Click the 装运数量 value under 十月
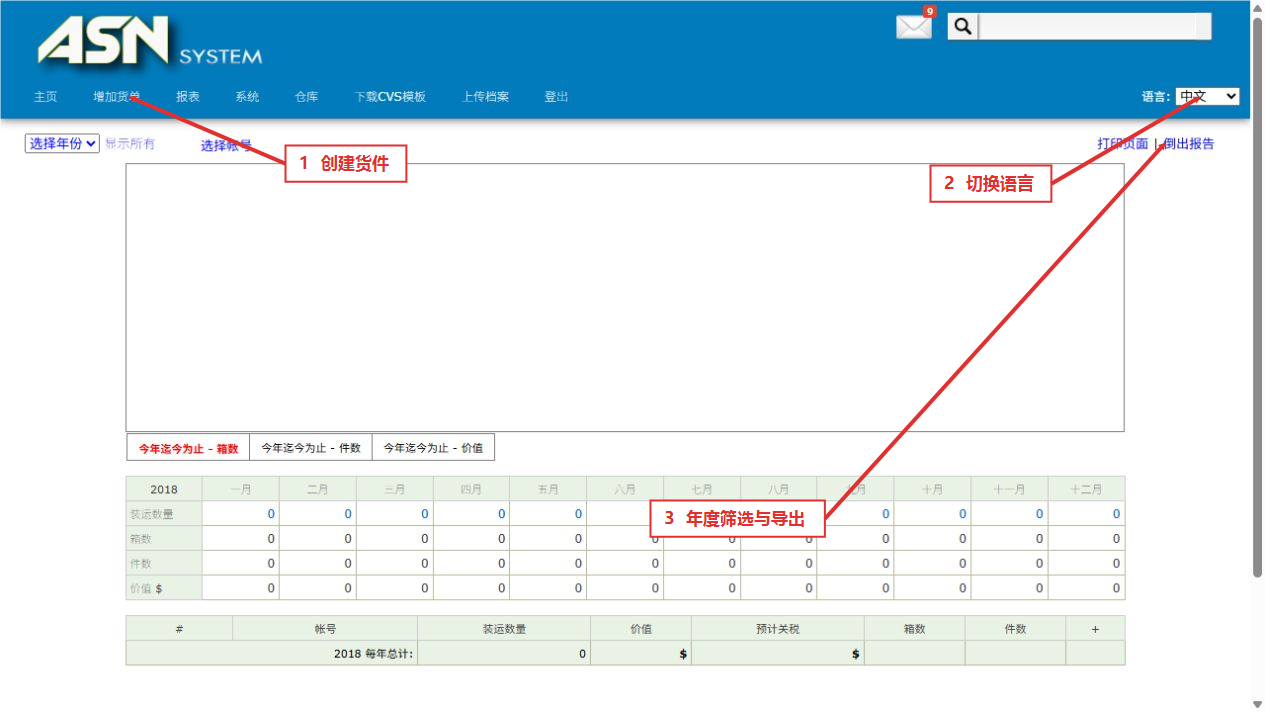Image resolution: width=1265 pixels, height=712 pixels. (x=962, y=514)
